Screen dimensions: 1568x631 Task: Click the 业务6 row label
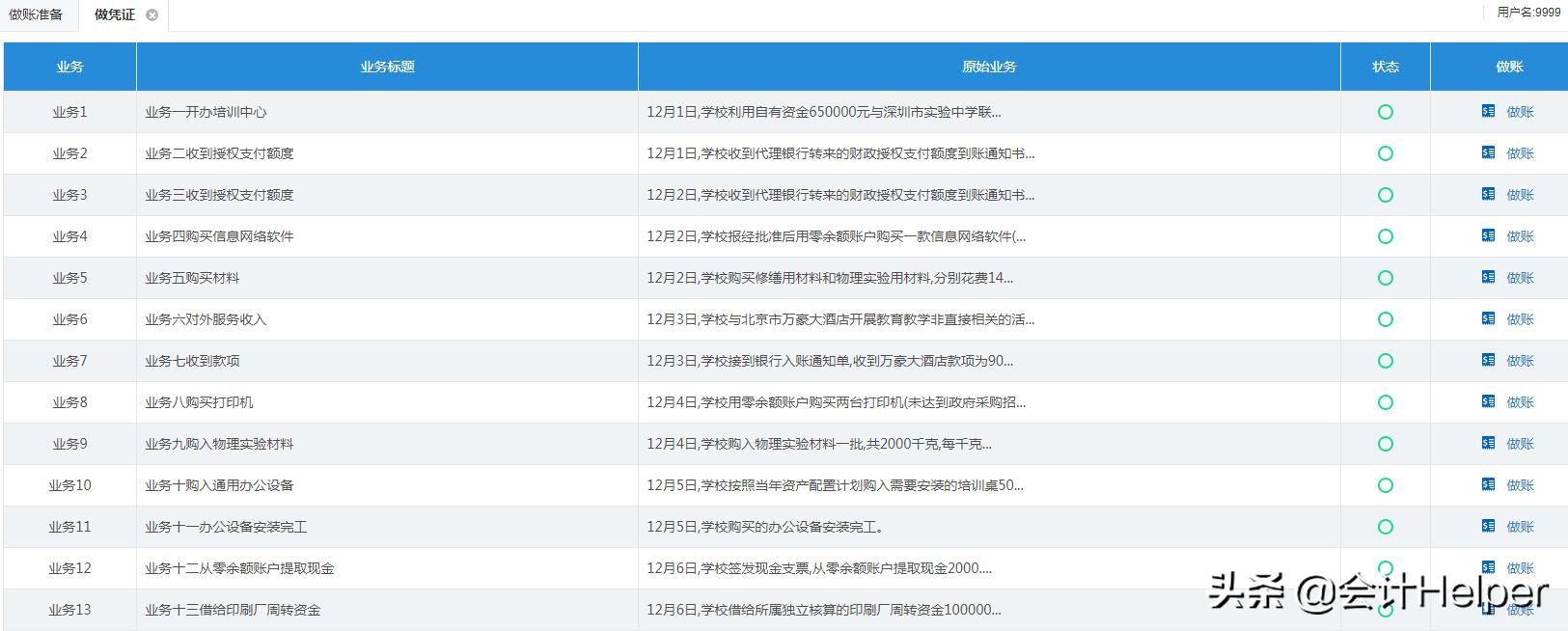pyautogui.click(x=69, y=319)
